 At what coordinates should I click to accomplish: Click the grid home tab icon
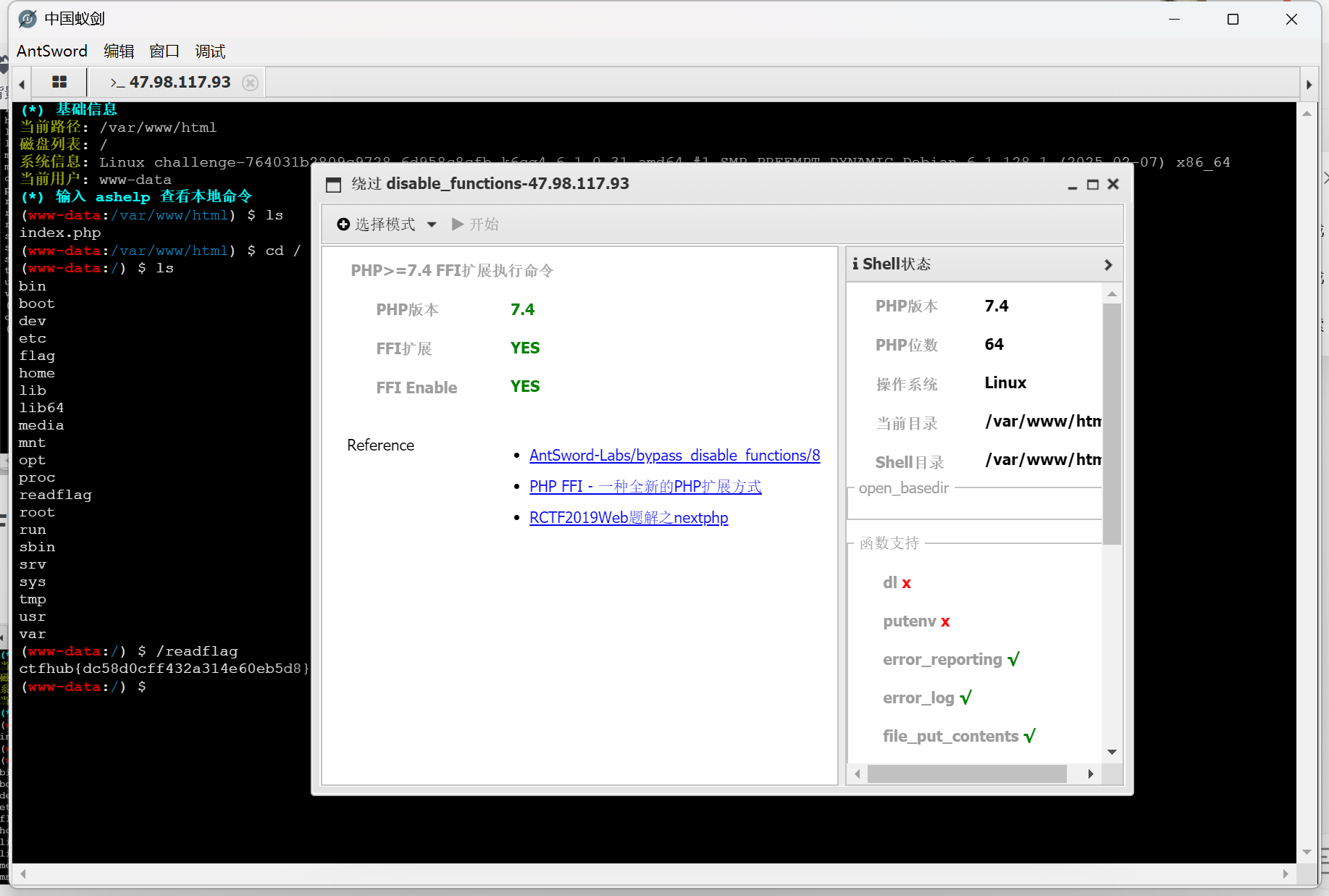point(59,82)
